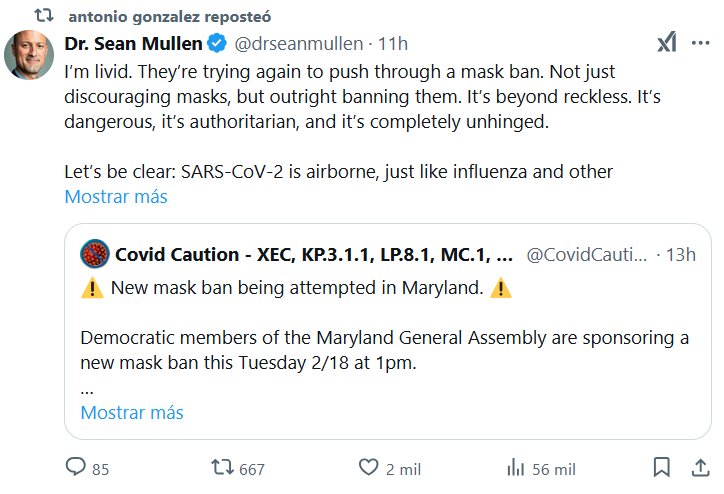This screenshot has width=724, height=494.
Task: Open the Covid Caution account name
Action: 314,254
